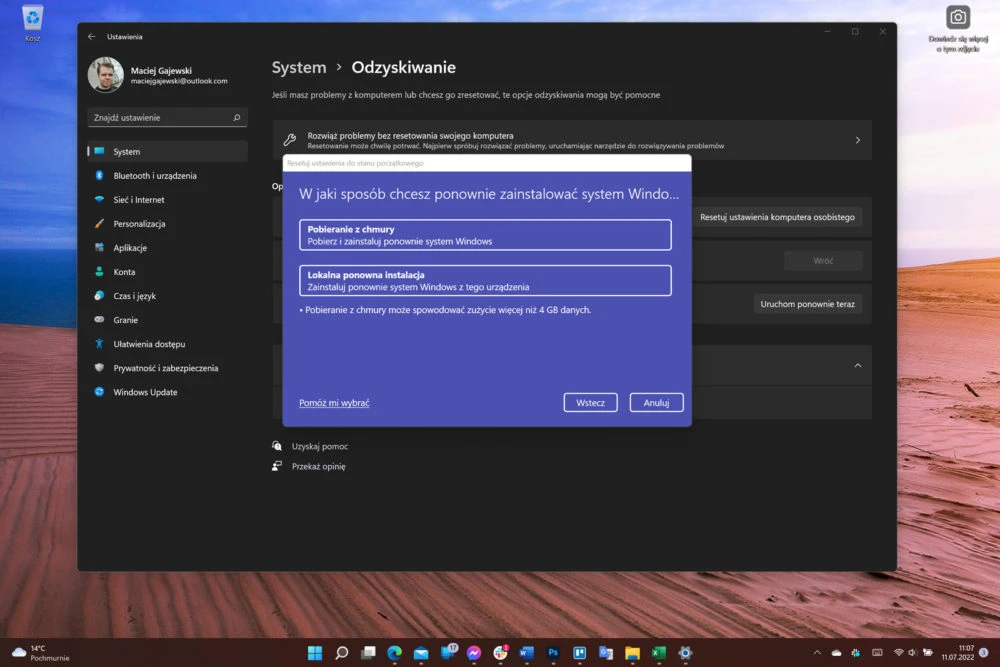The height and width of the screenshot is (667, 1000).
Task: Open Google Translate from the taskbar
Action: pos(606,652)
